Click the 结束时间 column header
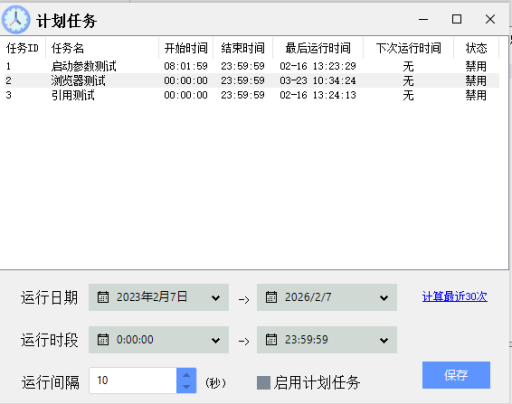Viewport: 512px width, 404px height. pyautogui.click(x=243, y=48)
